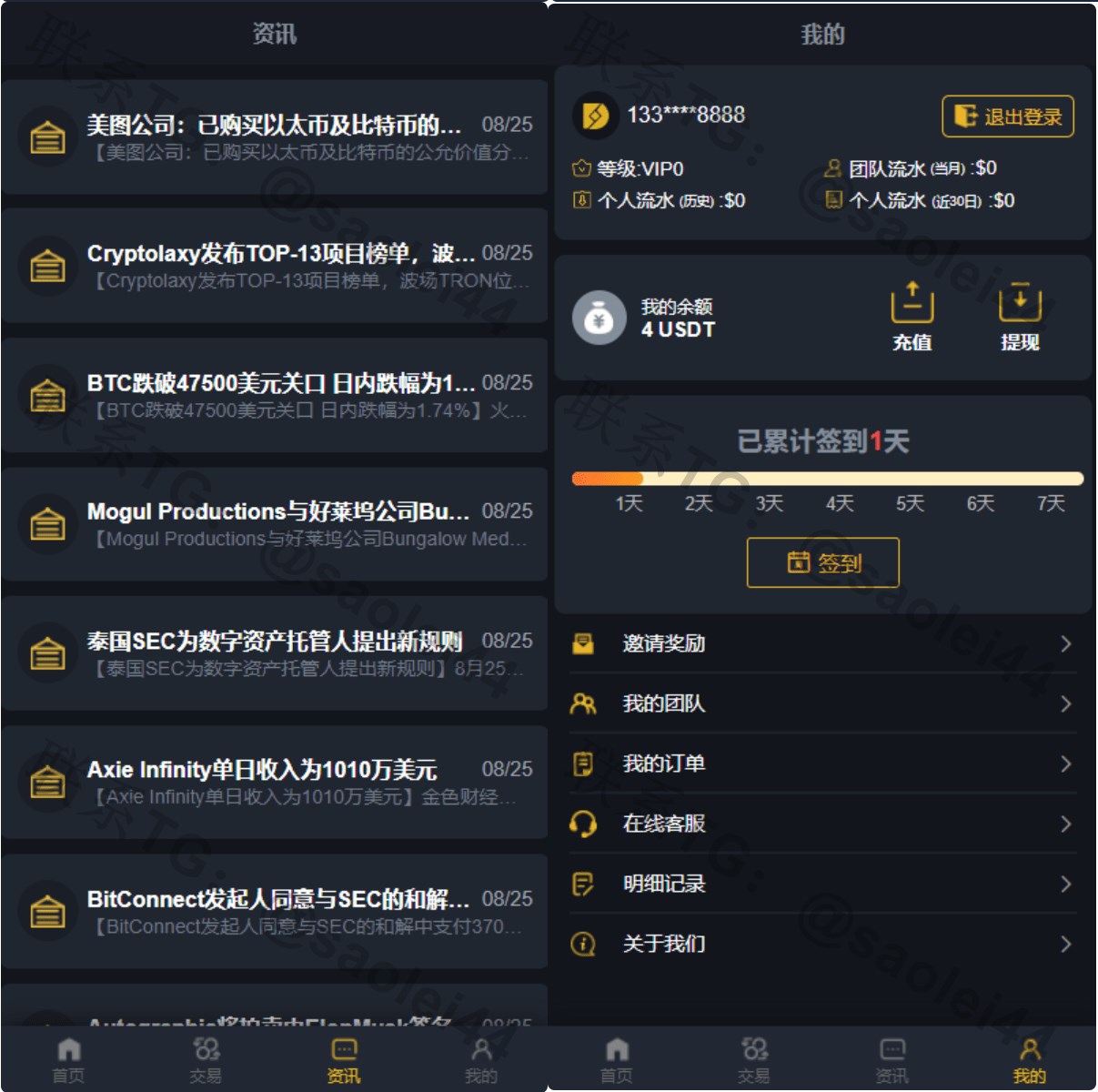
Task: Tap the 充值 recharge icon
Action: click(912, 302)
